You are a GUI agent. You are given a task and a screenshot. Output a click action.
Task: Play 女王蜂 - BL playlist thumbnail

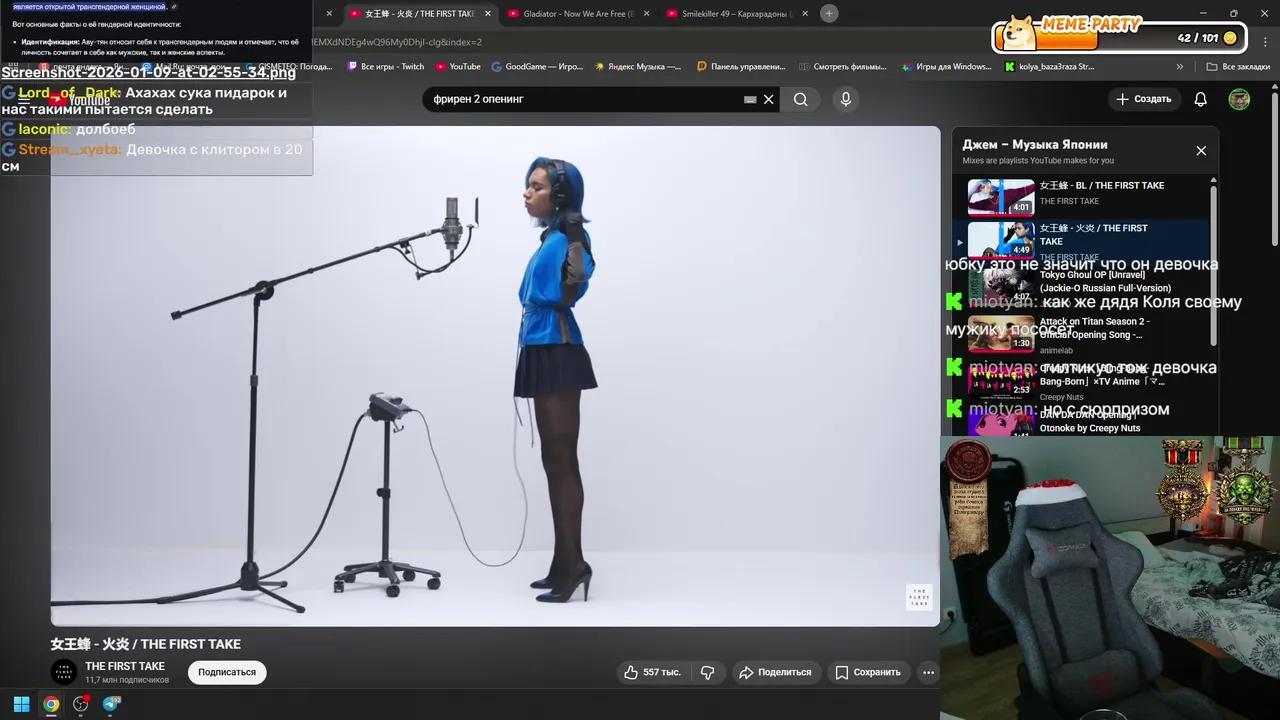click(1001, 197)
